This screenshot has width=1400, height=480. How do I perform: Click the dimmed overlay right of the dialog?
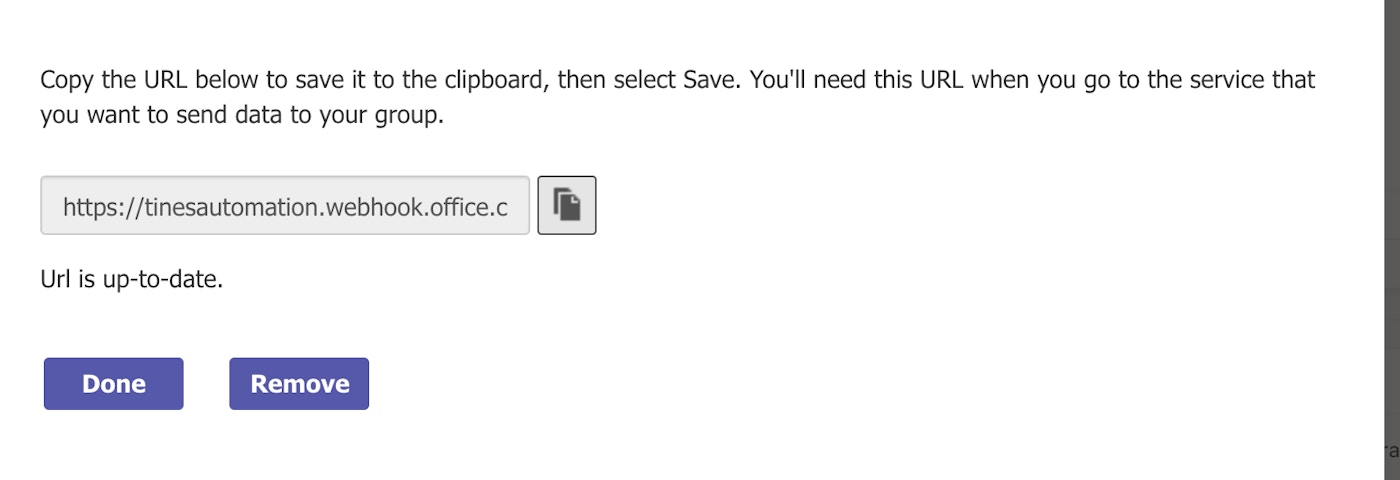1390,240
